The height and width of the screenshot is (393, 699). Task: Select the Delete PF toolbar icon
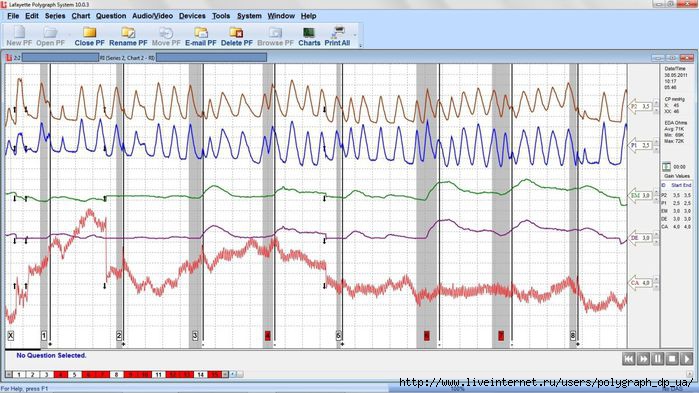[x=236, y=33]
